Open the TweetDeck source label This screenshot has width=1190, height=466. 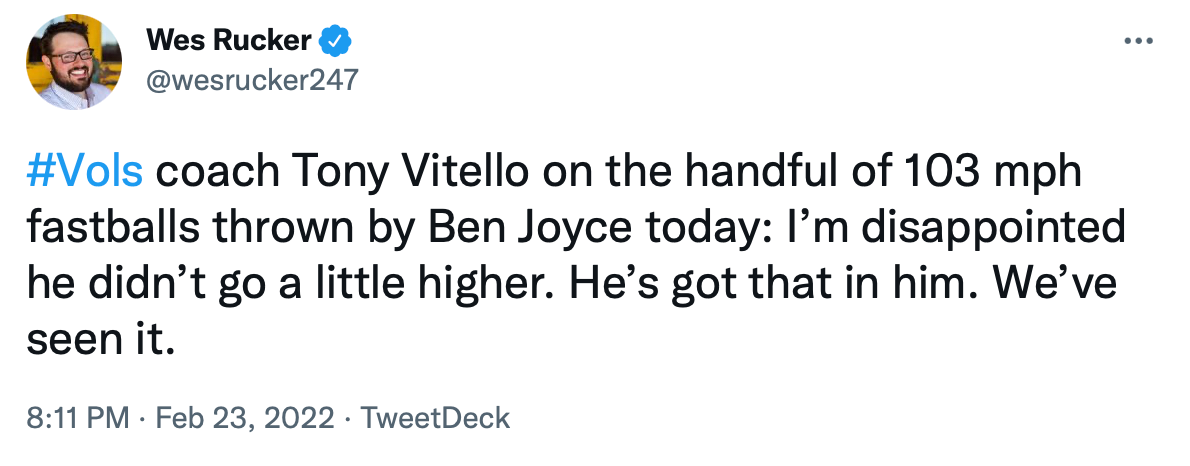(434, 416)
